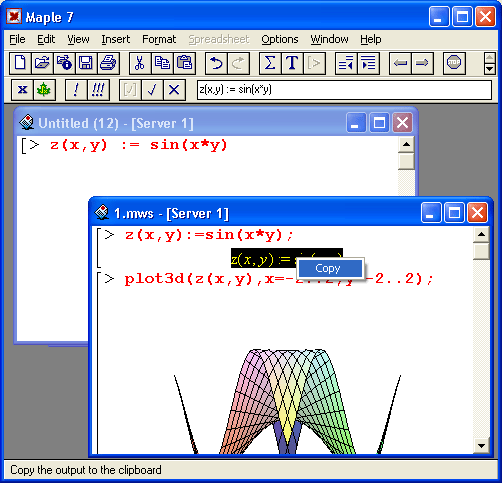The width and height of the screenshot is (502, 483).
Task: Toggle Maple leaf input mode icon
Action: (x=44, y=90)
